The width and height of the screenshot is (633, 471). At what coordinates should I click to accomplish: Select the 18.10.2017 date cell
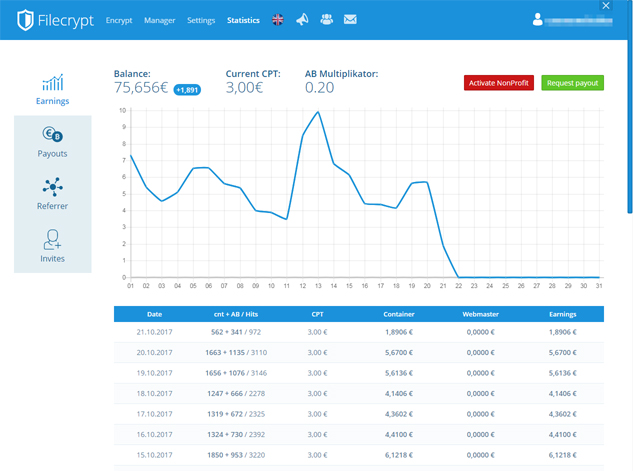click(x=154, y=394)
